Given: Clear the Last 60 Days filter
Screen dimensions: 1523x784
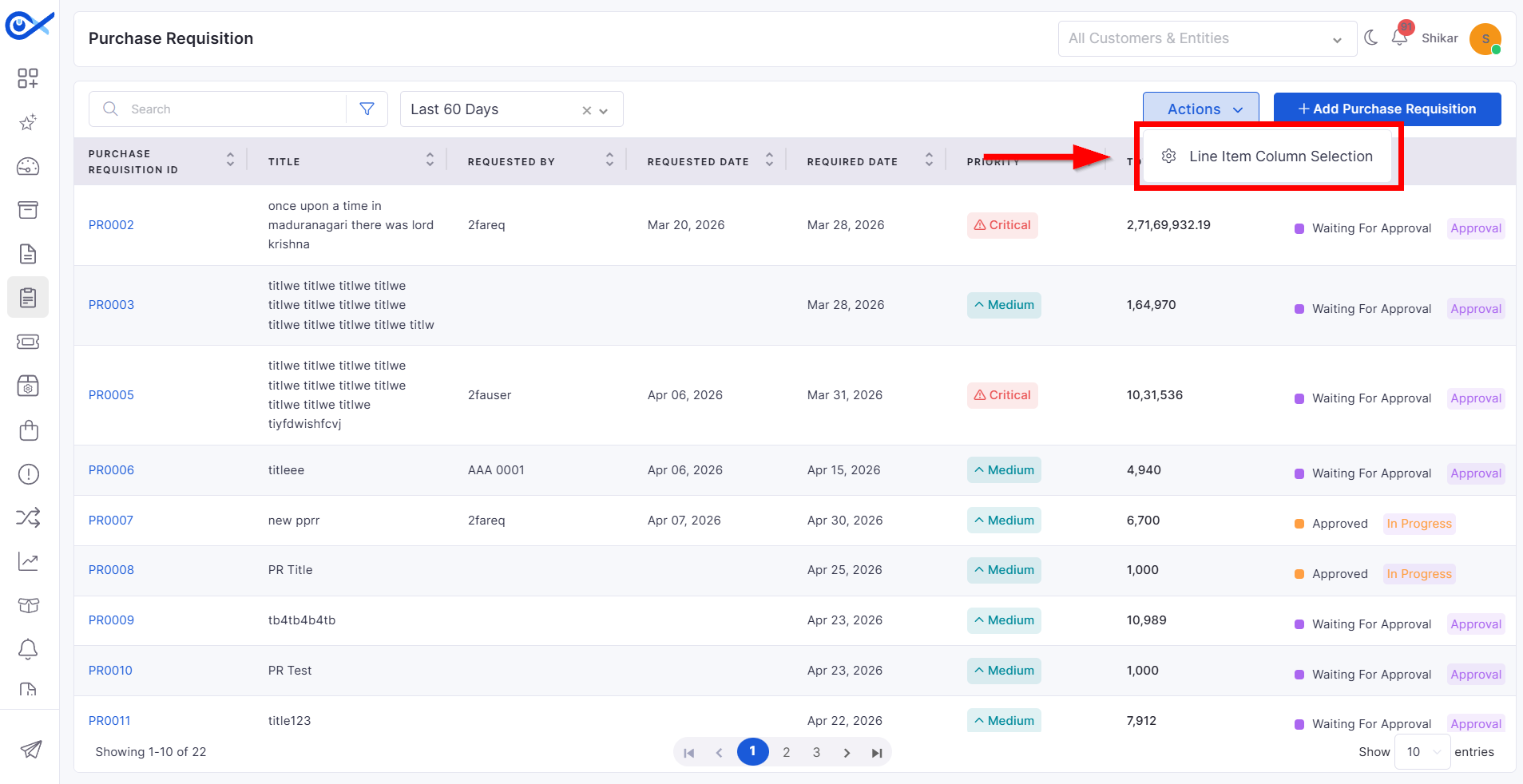Looking at the screenshot, I should pos(586,110).
